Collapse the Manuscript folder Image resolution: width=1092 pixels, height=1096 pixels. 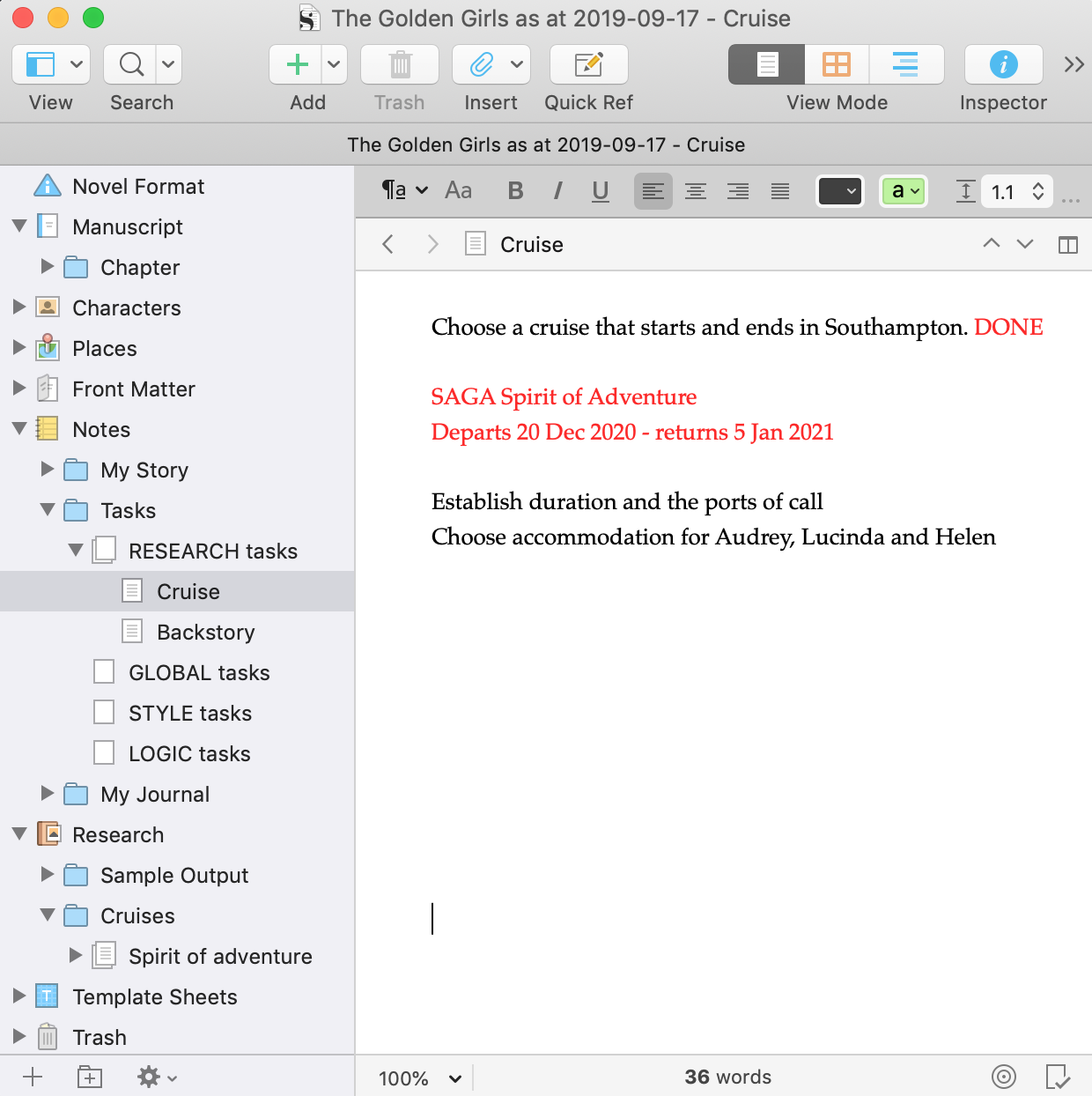coord(19,226)
